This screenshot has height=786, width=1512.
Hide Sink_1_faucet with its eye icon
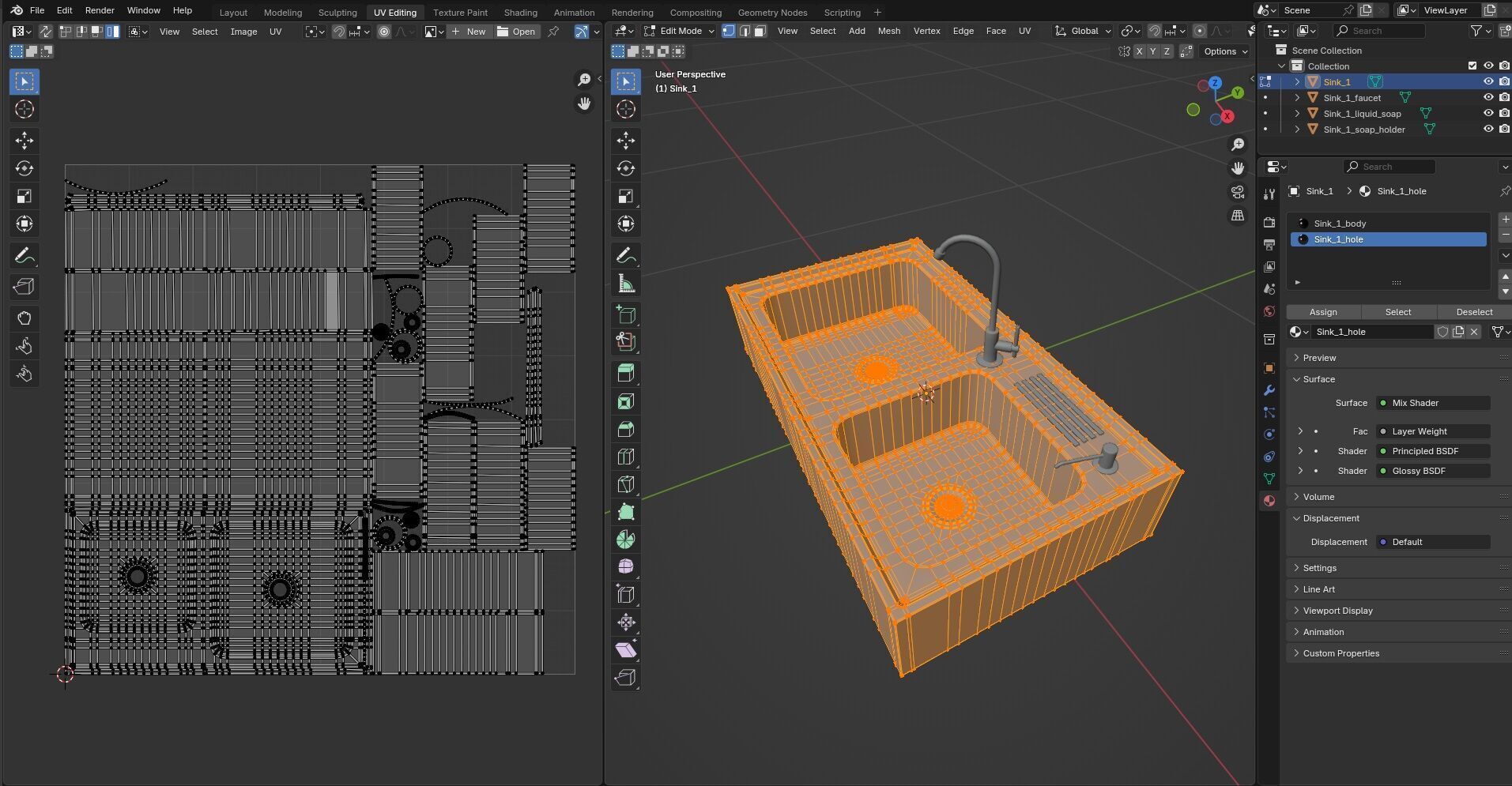pos(1488,98)
